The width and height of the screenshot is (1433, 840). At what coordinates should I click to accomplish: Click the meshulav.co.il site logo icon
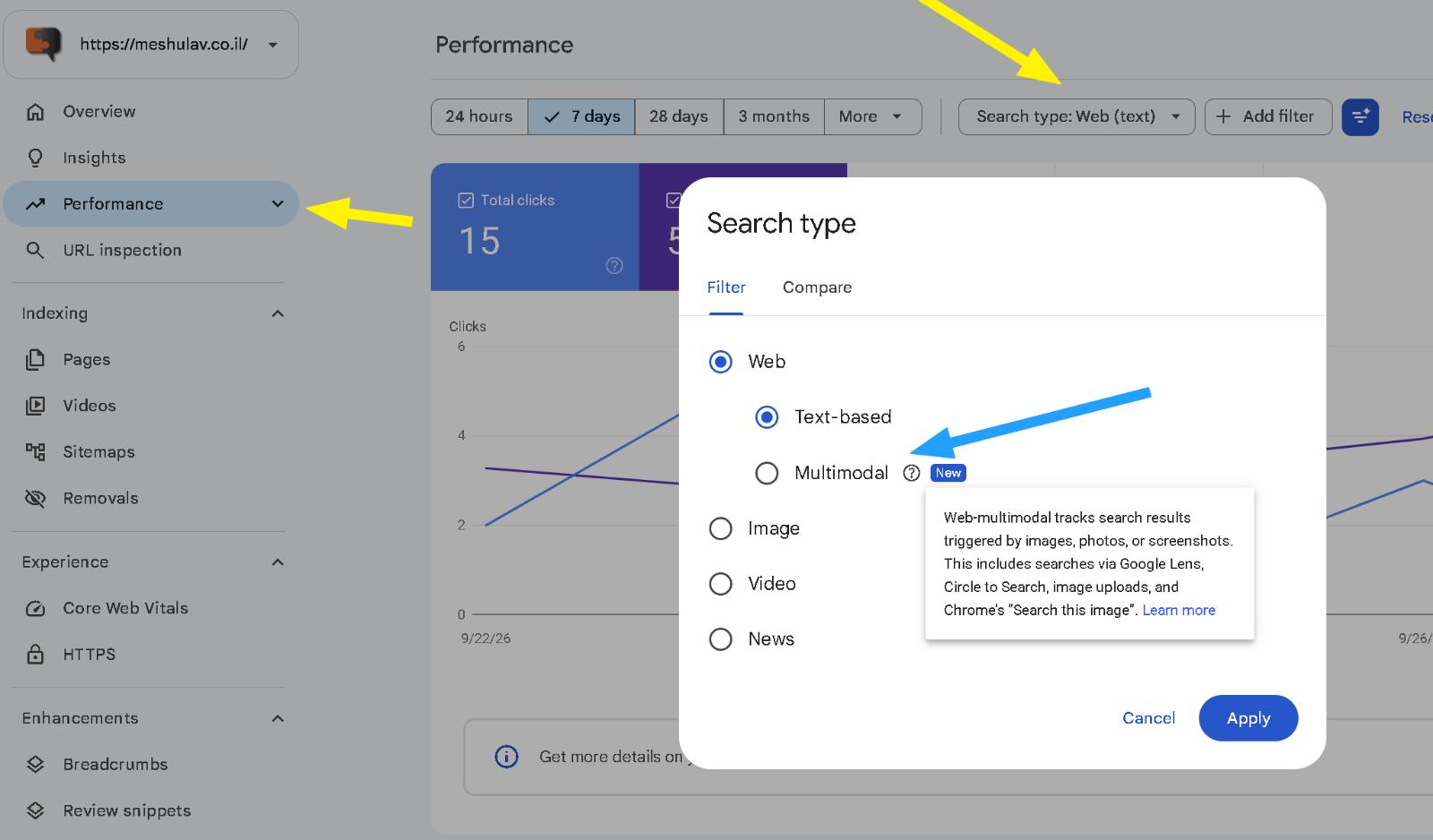point(43,43)
